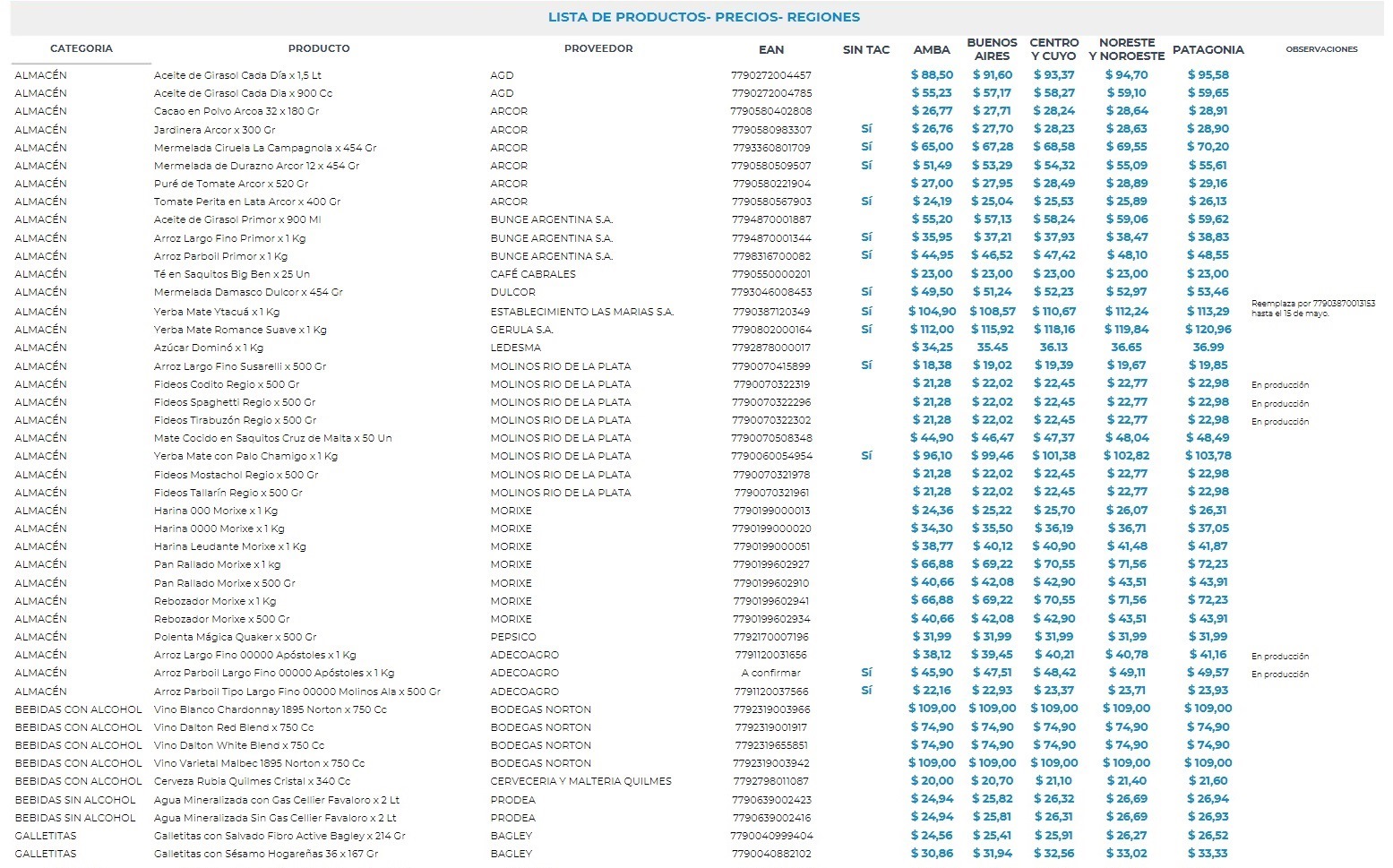The width and height of the screenshot is (1393, 868).
Task: Select 'Mermelada Ciruela La Campagnola x 454 Gr'
Action: coord(265,148)
